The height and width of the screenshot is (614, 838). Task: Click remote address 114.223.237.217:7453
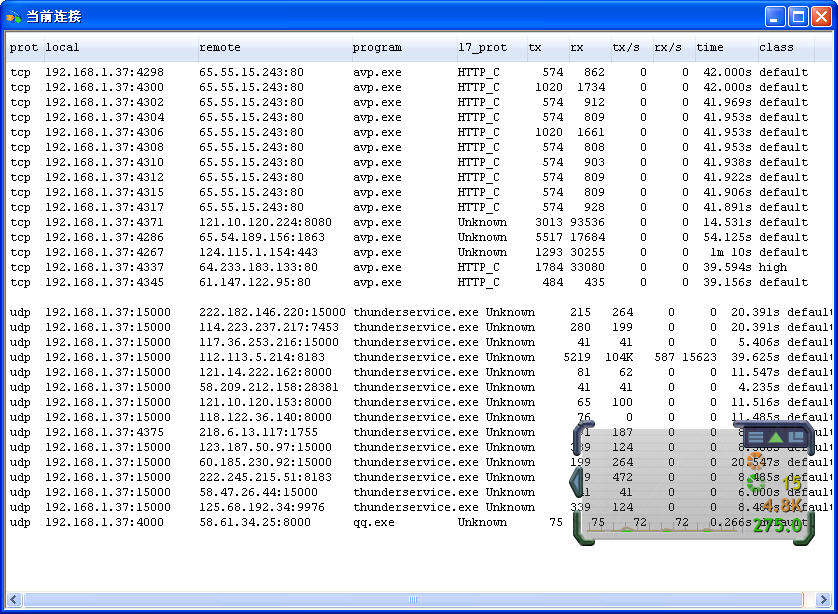point(269,327)
